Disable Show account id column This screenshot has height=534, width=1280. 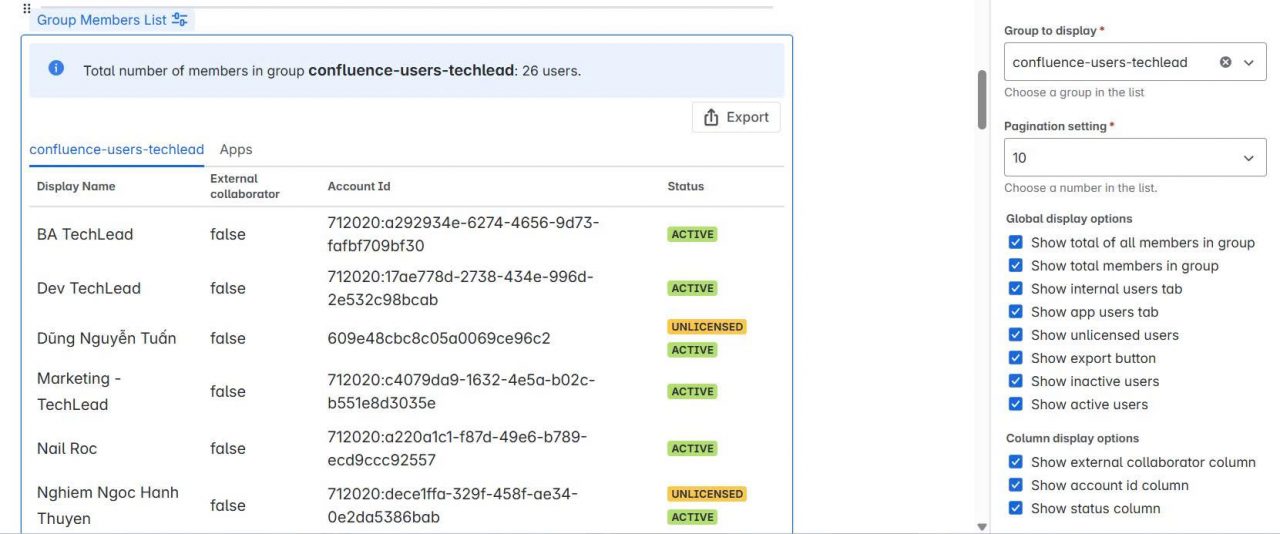coord(1015,485)
